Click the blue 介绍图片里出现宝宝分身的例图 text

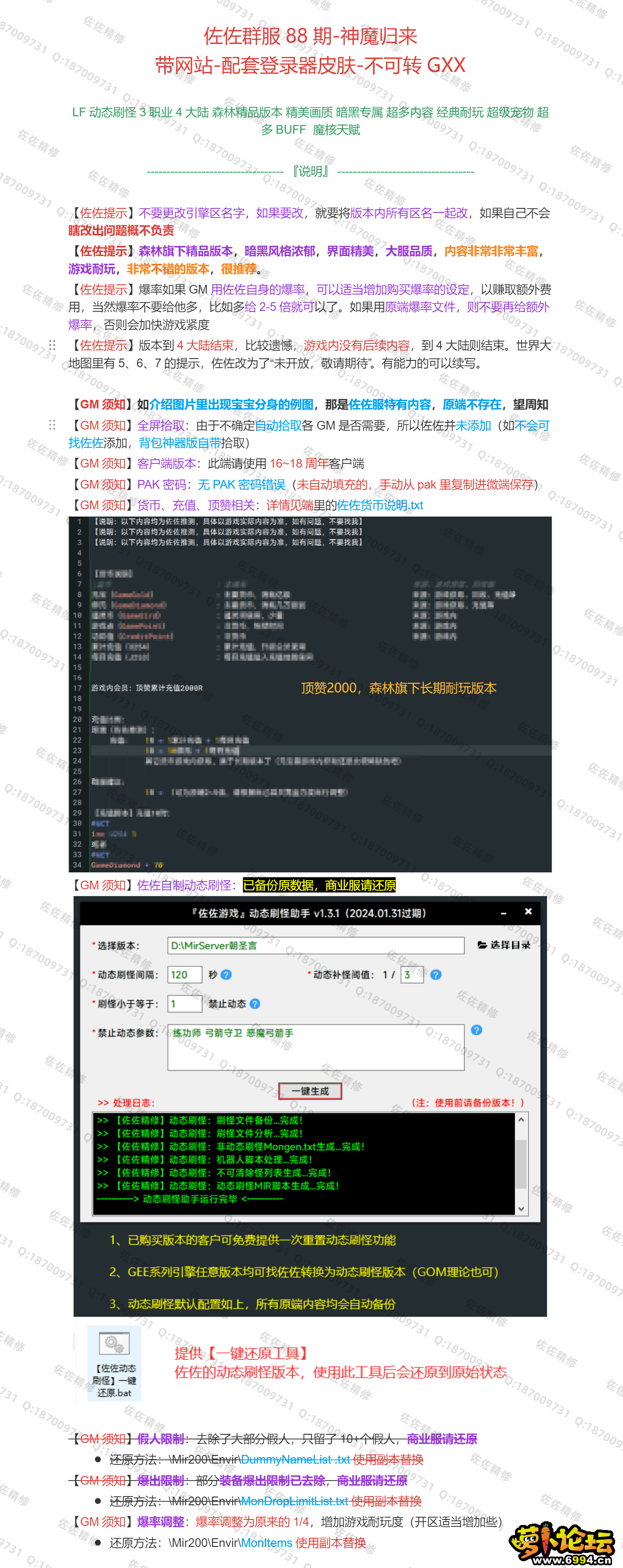pyautogui.click(x=231, y=405)
